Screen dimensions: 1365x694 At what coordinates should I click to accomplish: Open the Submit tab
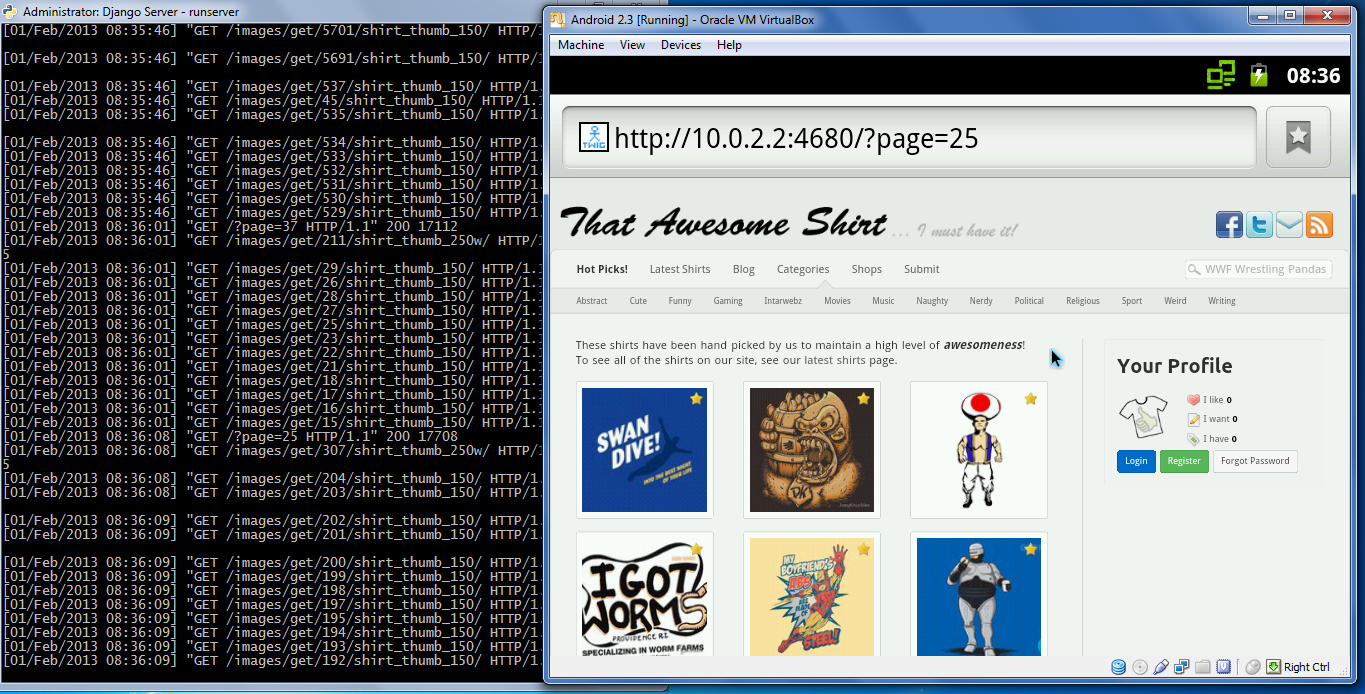point(922,269)
